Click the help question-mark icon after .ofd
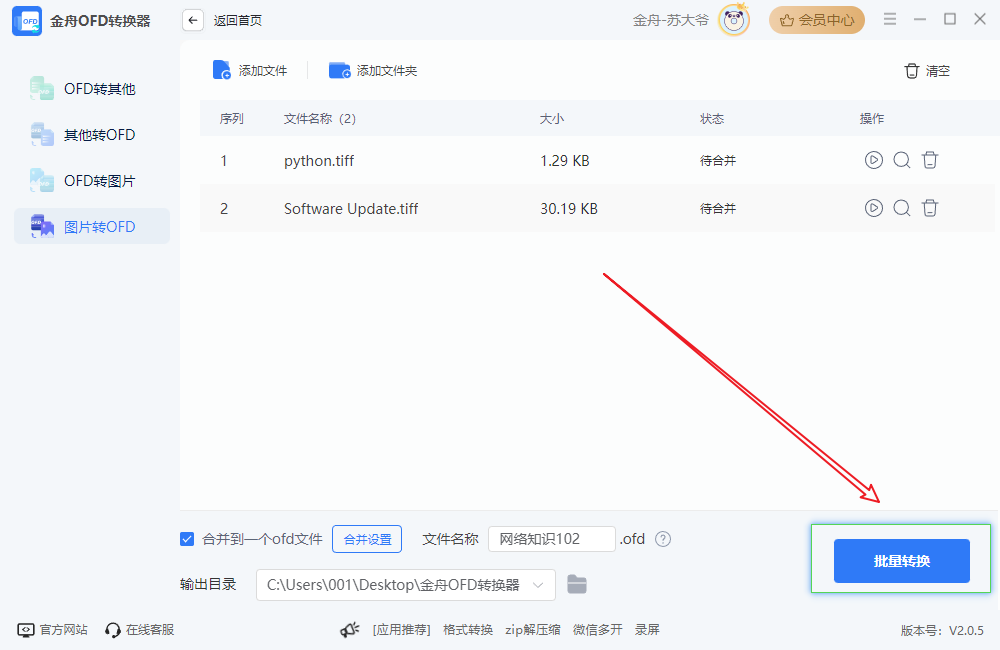Image resolution: width=1000 pixels, height=650 pixels. pyautogui.click(x=663, y=539)
